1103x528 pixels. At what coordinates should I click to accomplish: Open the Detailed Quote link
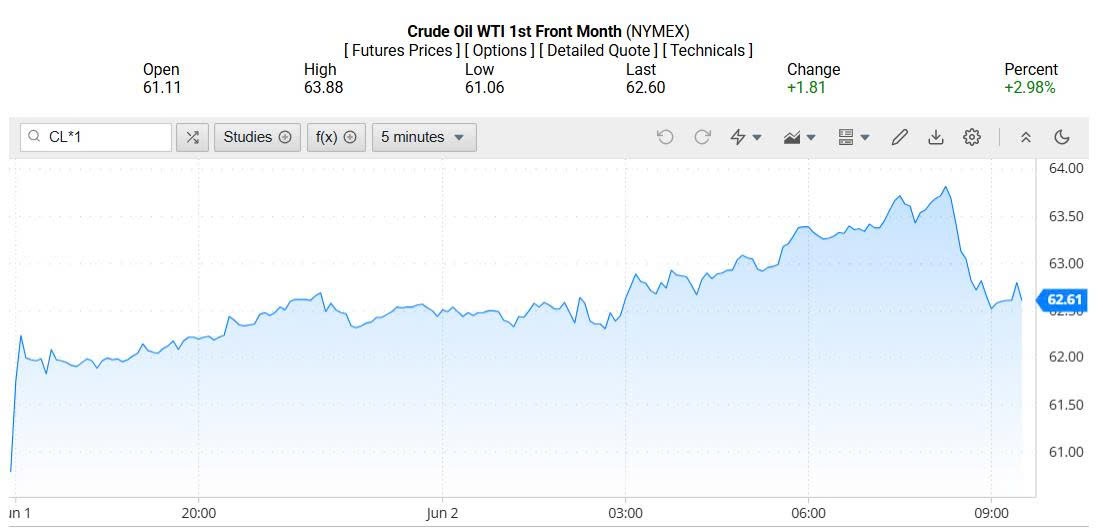tap(600, 50)
